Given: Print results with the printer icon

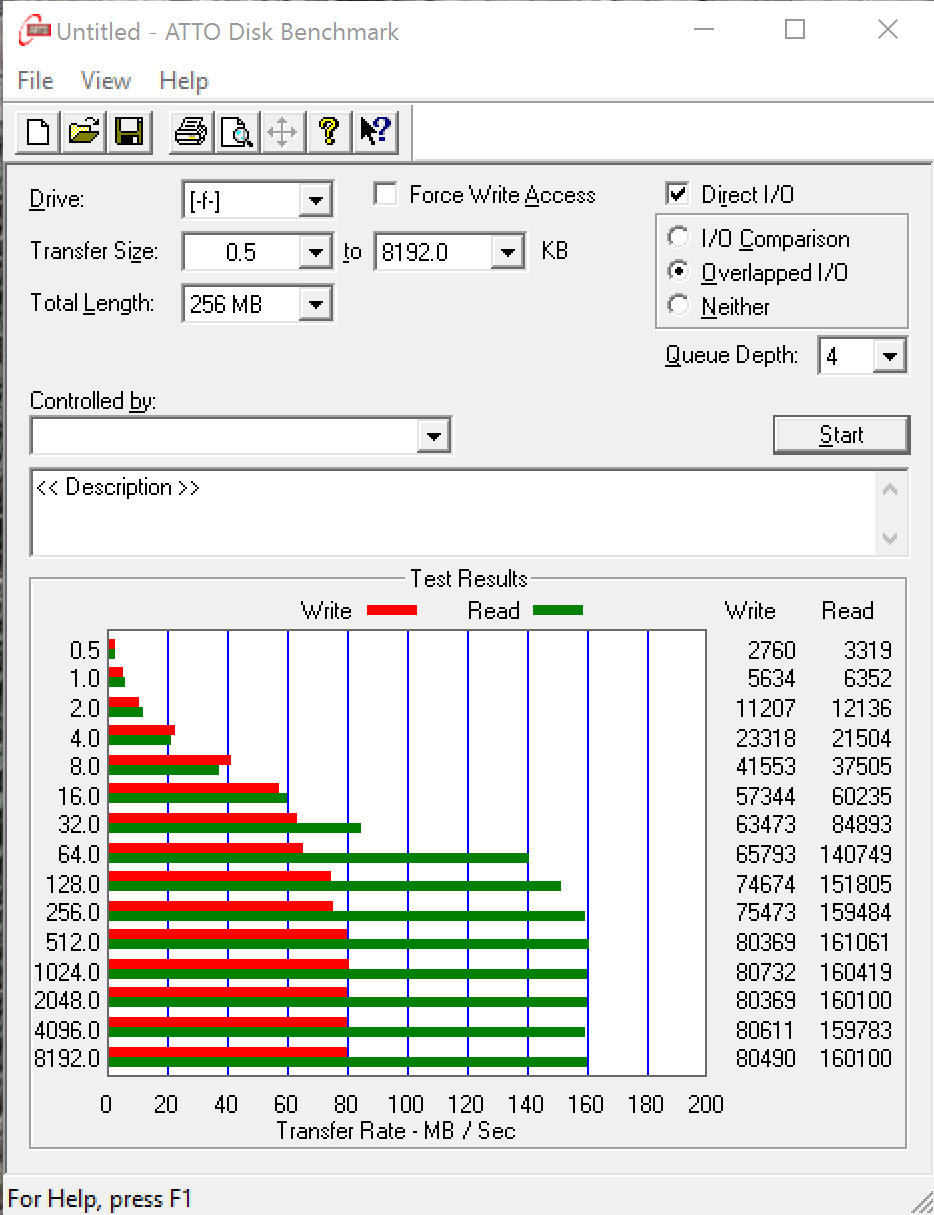Looking at the screenshot, I should 190,131.
